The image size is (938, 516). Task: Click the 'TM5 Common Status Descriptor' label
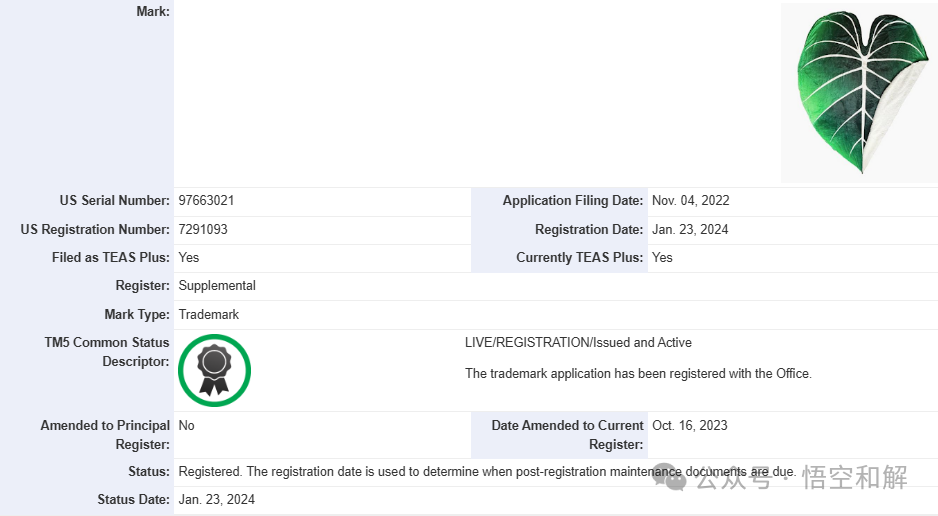click(x=107, y=352)
